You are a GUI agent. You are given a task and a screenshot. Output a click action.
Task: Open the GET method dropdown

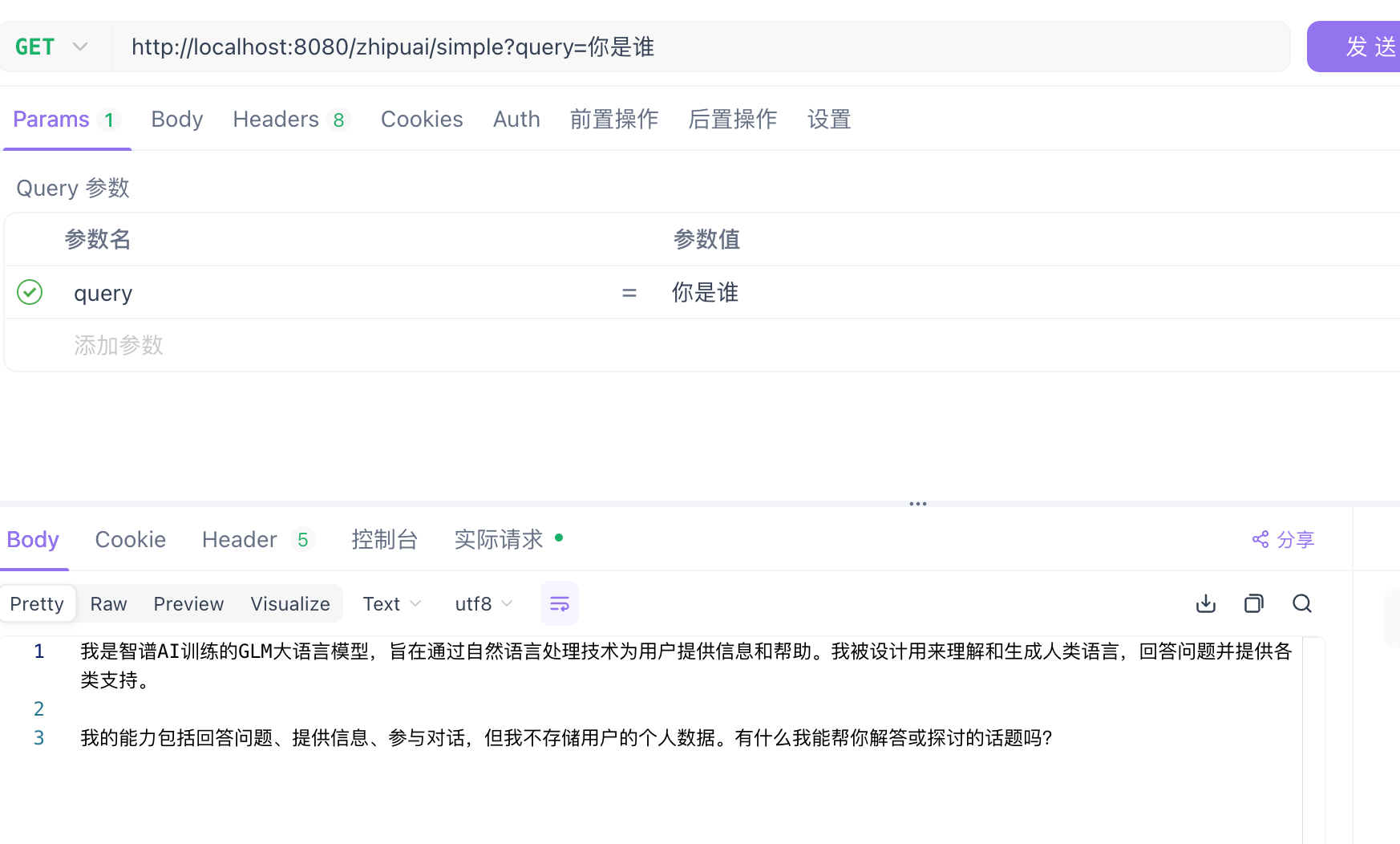pyautogui.click(x=51, y=47)
